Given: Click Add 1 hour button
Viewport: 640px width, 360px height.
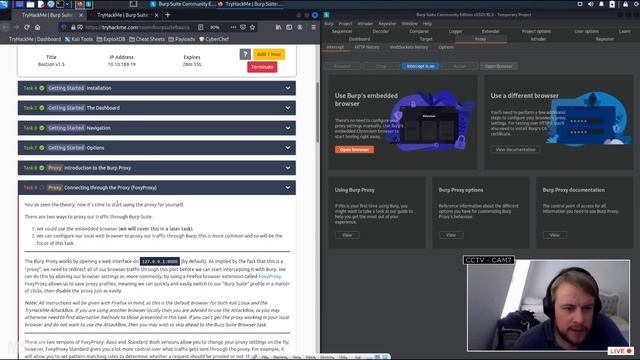Looking at the screenshot, I should pos(269,54).
